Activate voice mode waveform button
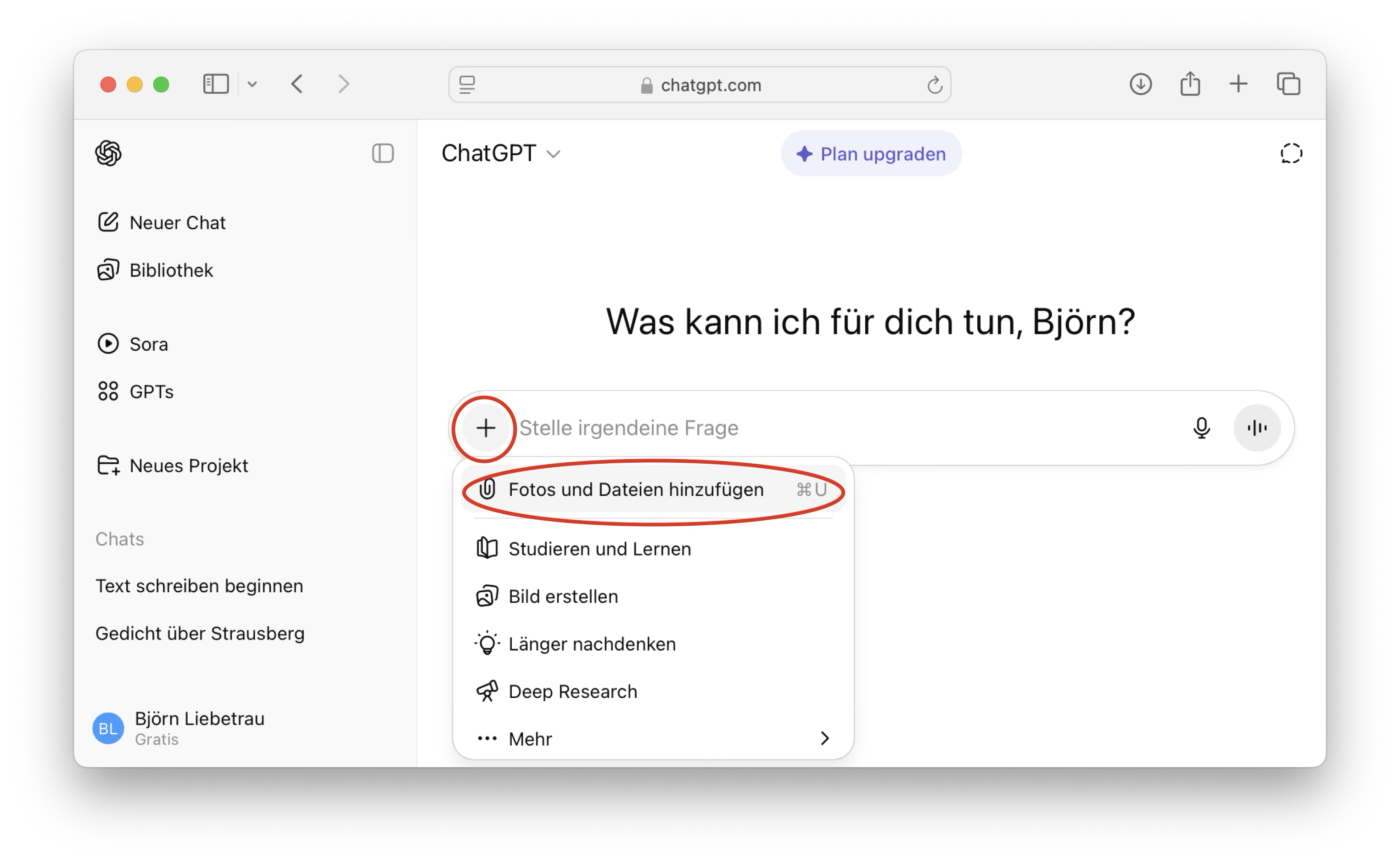1400x865 pixels. point(1256,428)
